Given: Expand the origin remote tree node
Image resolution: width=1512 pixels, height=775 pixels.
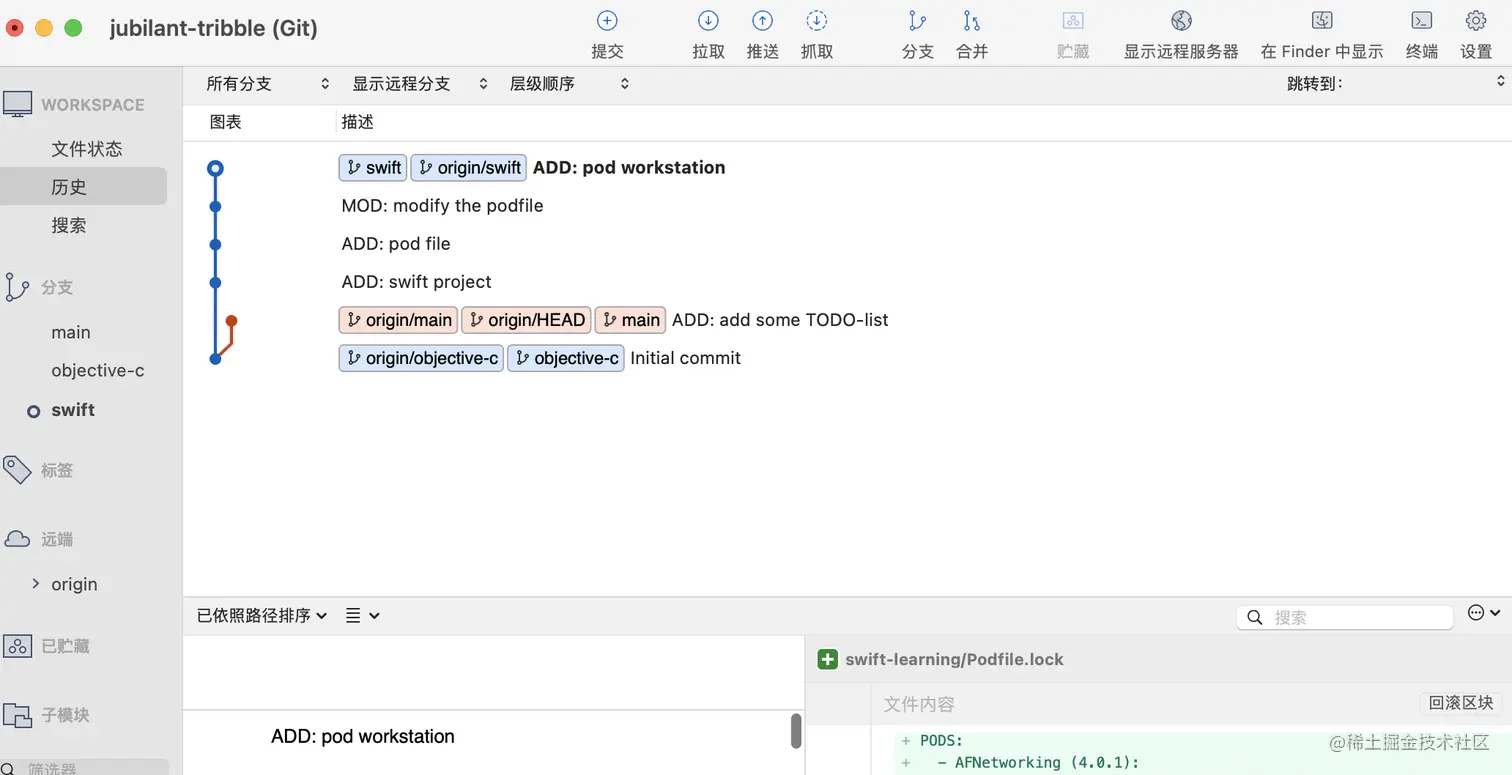Looking at the screenshot, I should (x=36, y=583).
